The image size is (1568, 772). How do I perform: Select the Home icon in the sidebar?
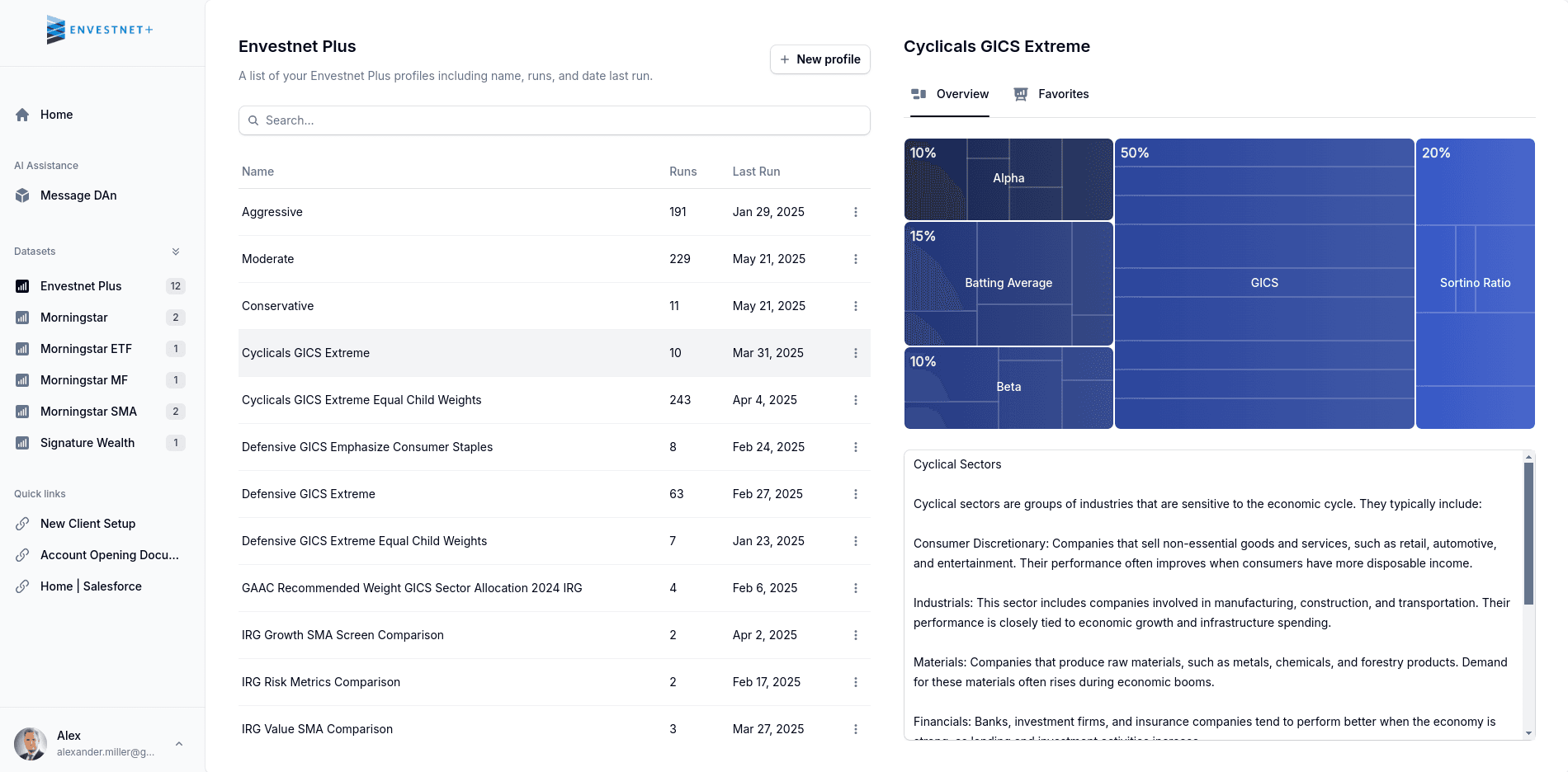(x=22, y=115)
